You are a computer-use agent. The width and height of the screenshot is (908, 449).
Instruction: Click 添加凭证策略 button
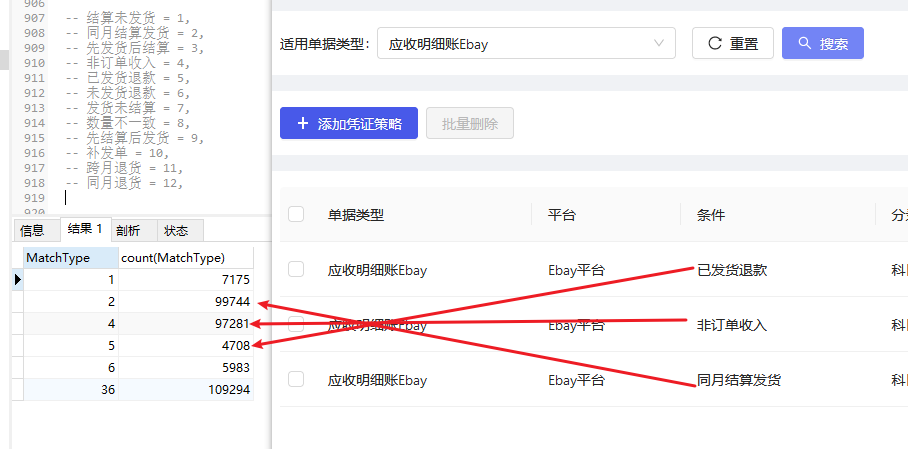pyautogui.click(x=349, y=123)
